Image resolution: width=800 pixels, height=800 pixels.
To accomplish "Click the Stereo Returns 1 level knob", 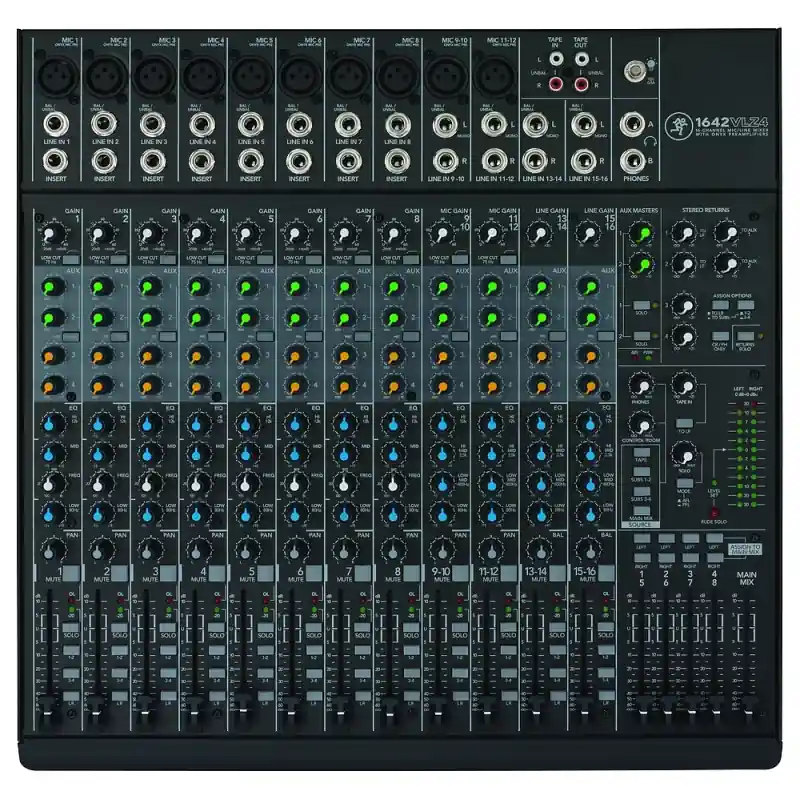I will click(684, 234).
